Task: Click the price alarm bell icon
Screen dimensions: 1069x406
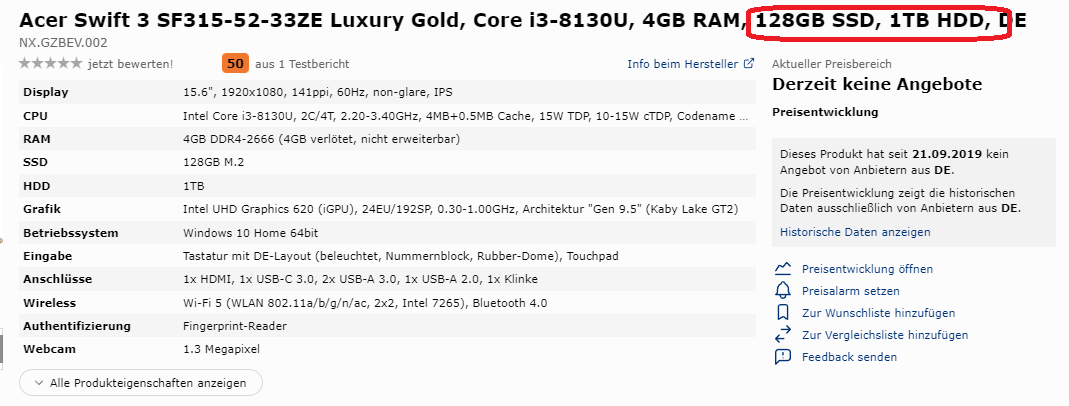Action: coord(783,291)
